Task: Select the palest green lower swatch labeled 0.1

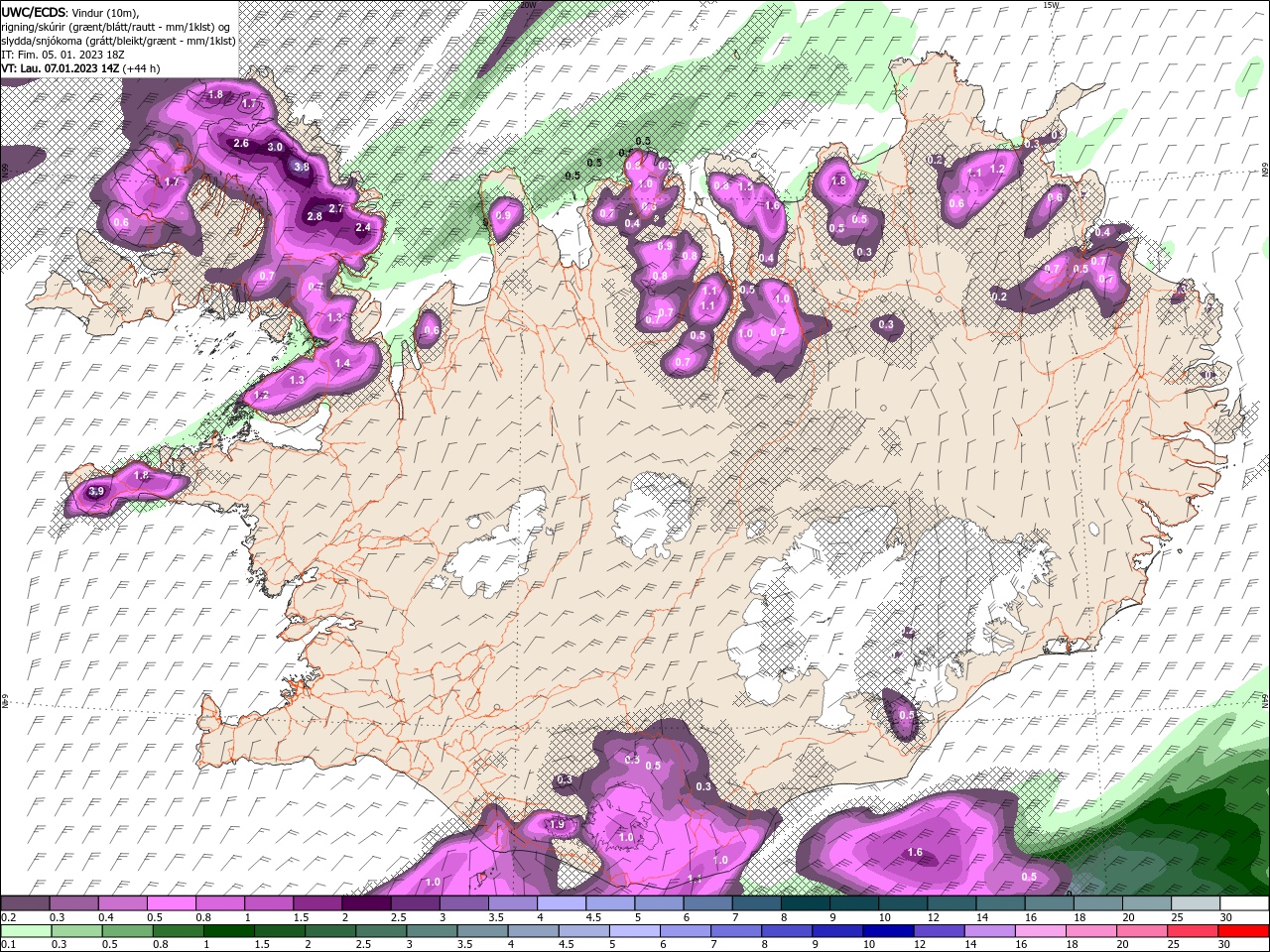Action: coord(25,930)
